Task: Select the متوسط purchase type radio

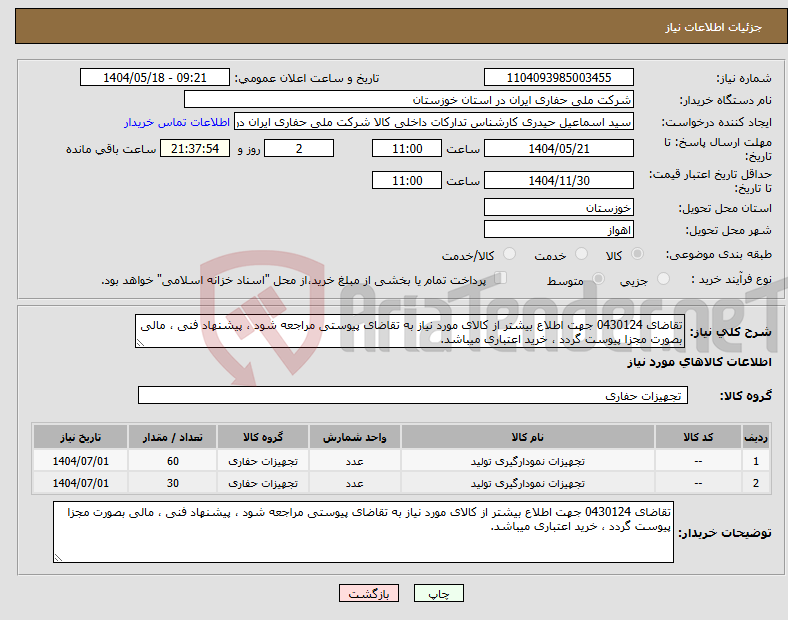Action: coord(598,278)
